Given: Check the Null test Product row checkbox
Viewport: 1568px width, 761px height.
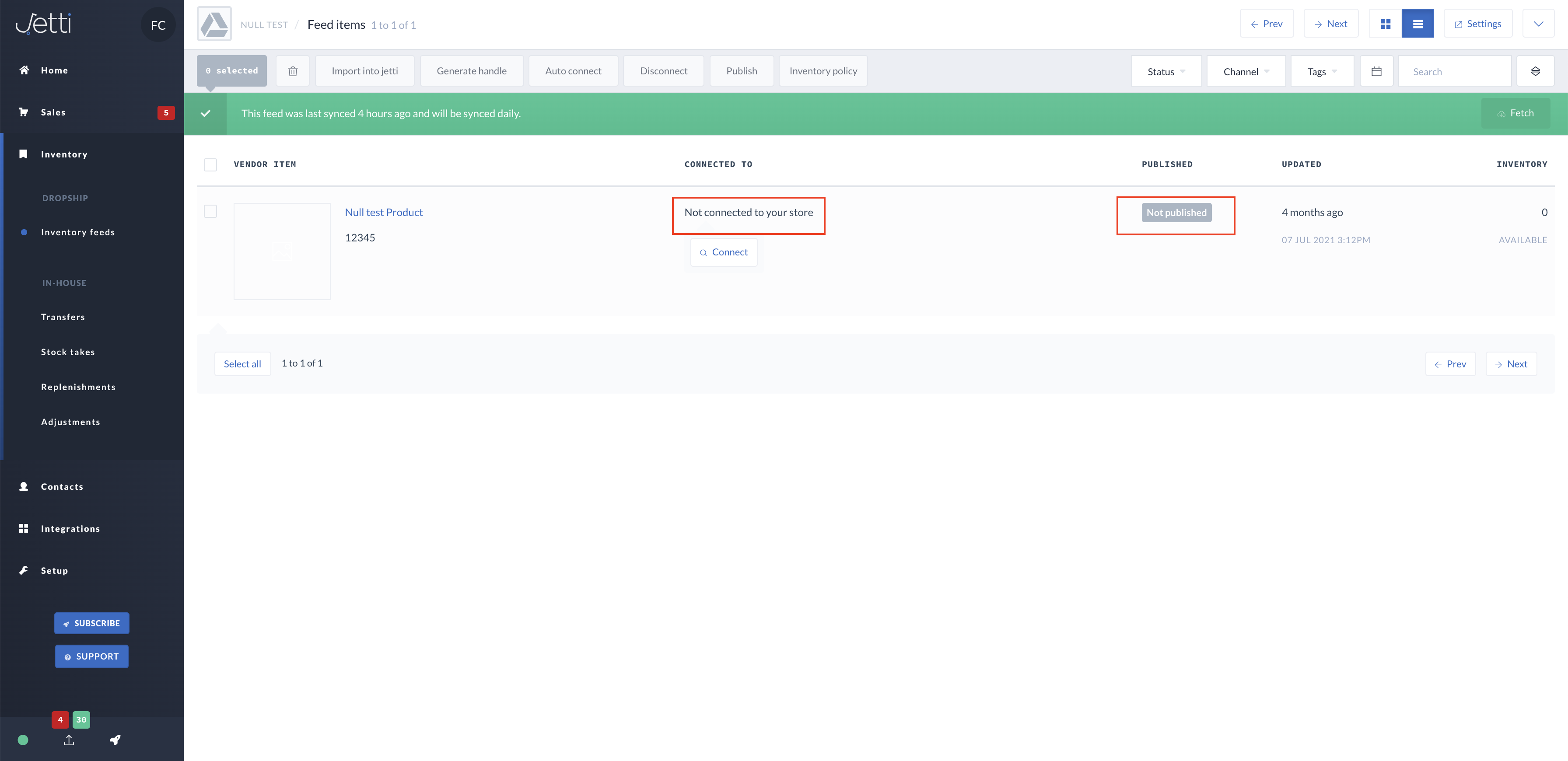Looking at the screenshot, I should point(210,211).
